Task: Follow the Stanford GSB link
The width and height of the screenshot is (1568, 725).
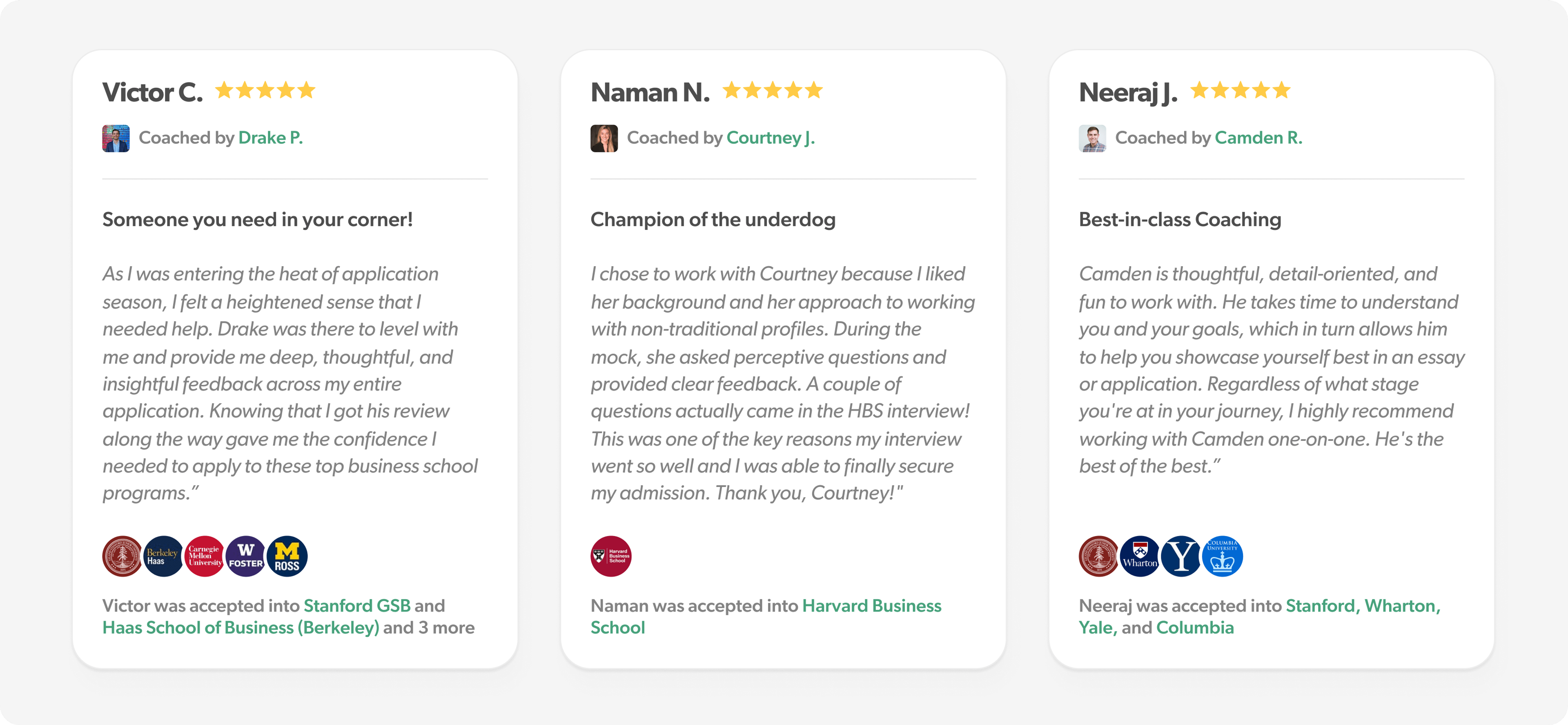Action: (357, 606)
